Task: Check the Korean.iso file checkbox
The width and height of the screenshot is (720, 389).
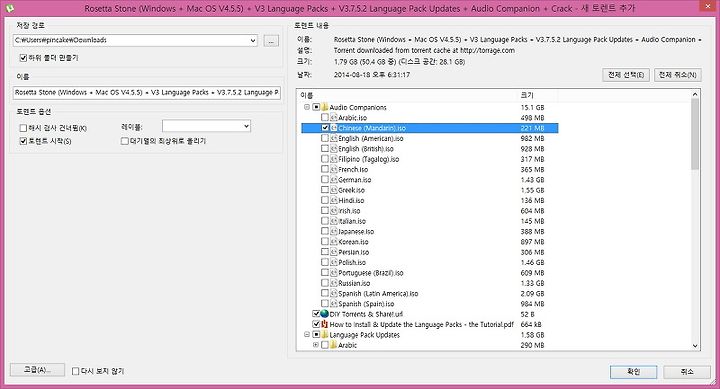Action: [325, 242]
